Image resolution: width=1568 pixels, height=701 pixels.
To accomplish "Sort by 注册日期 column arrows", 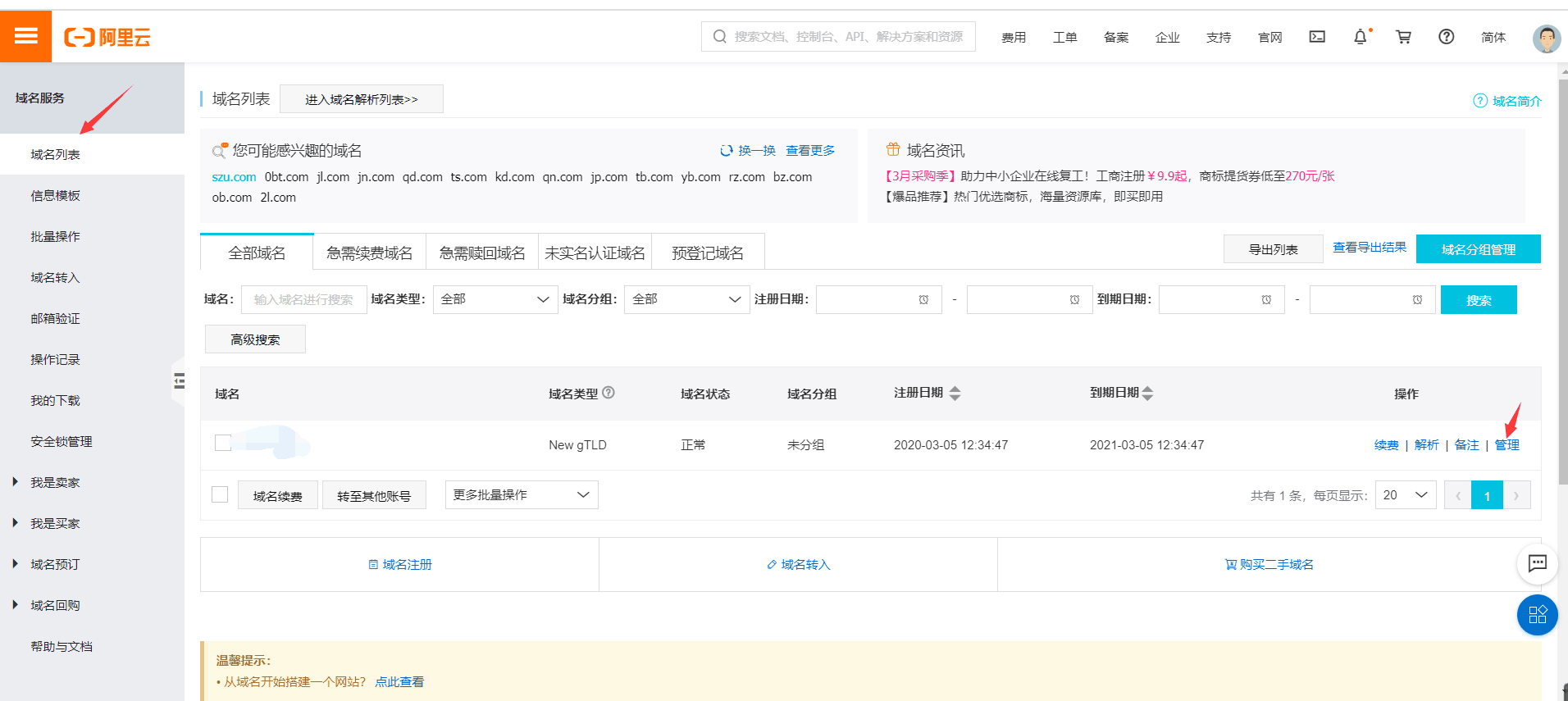I will click(955, 394).
